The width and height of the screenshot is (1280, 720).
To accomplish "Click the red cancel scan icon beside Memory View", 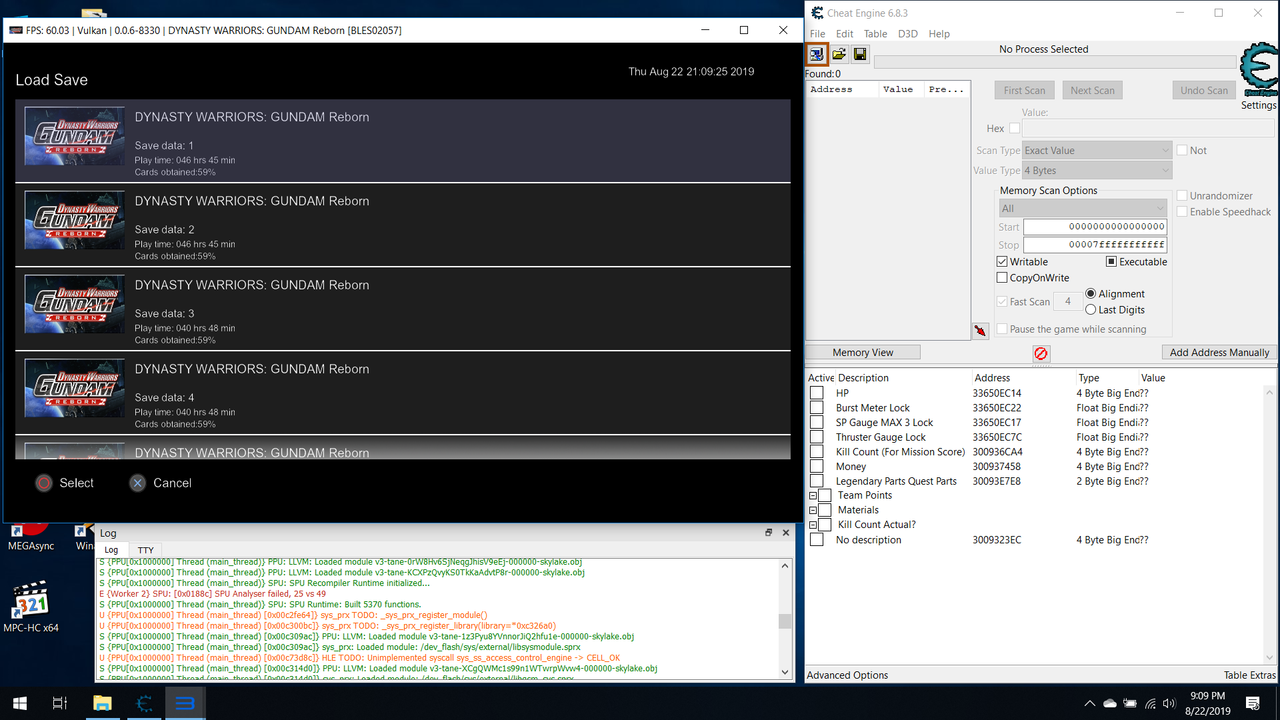I will (1041, 353).
